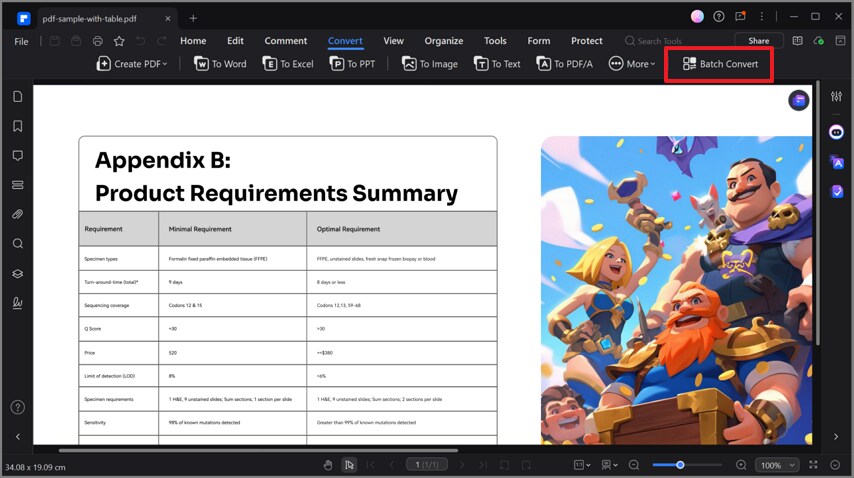Open the reading mode book icon near Share
Screen dimensions: 854x478
click(x=797, y=41)
